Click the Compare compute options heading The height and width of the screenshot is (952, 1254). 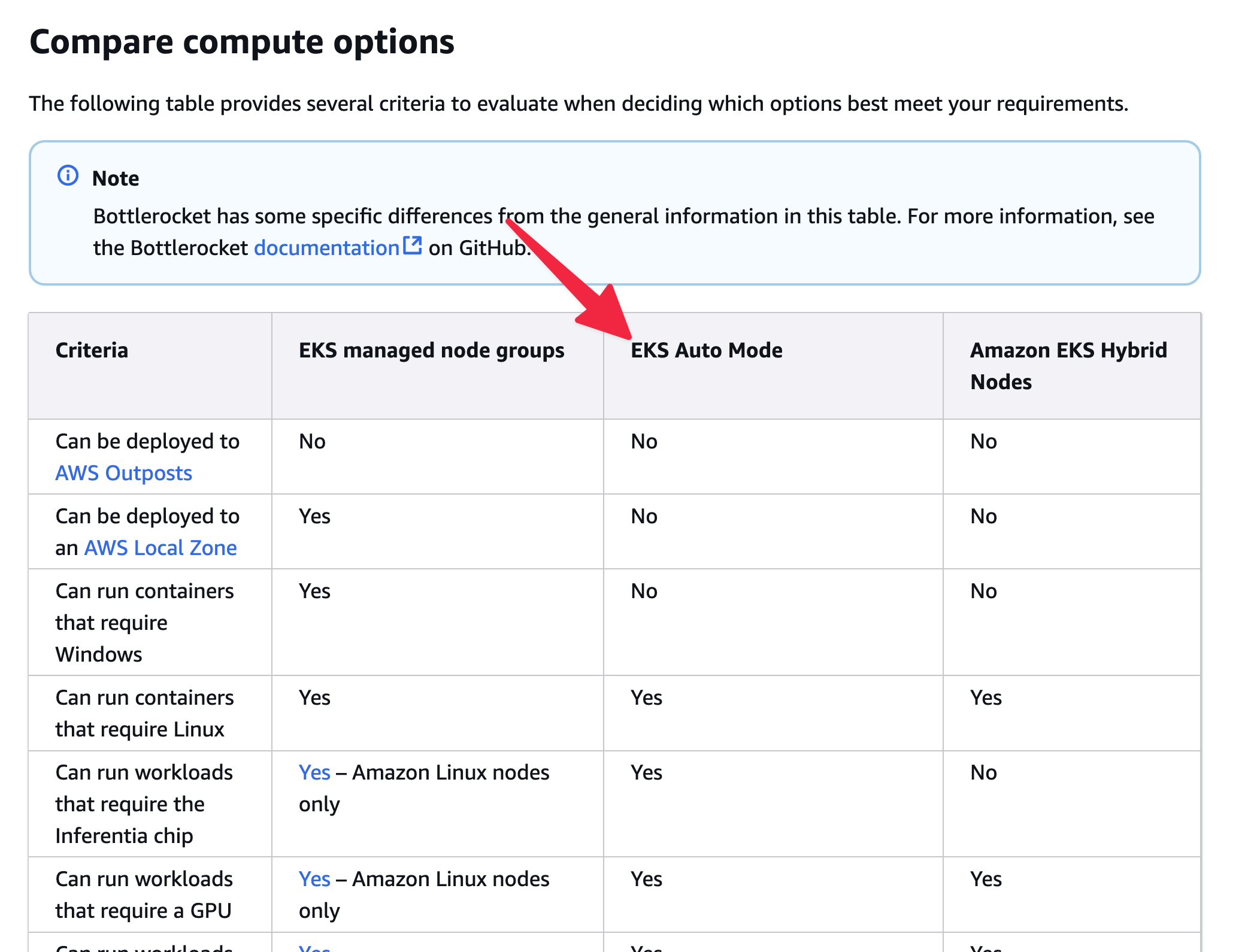pos(242,42)
